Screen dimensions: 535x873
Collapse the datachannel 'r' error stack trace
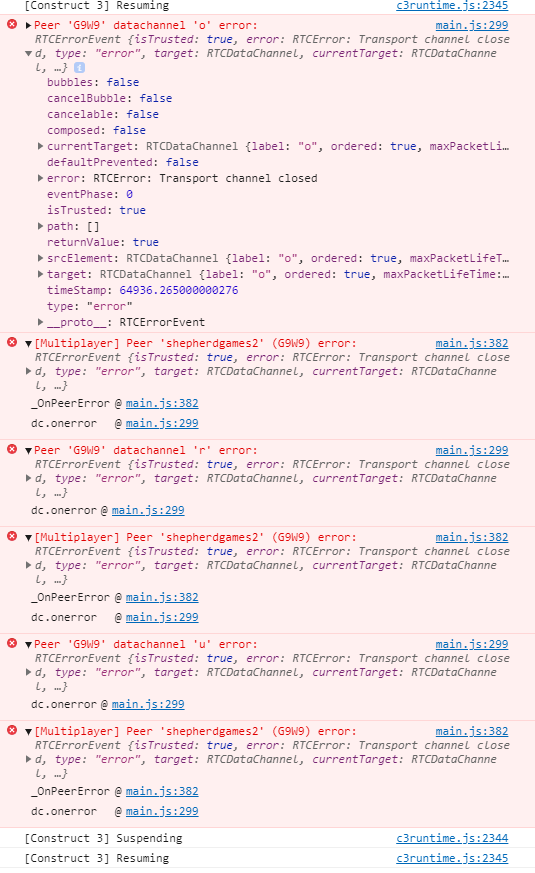[28, 450]
